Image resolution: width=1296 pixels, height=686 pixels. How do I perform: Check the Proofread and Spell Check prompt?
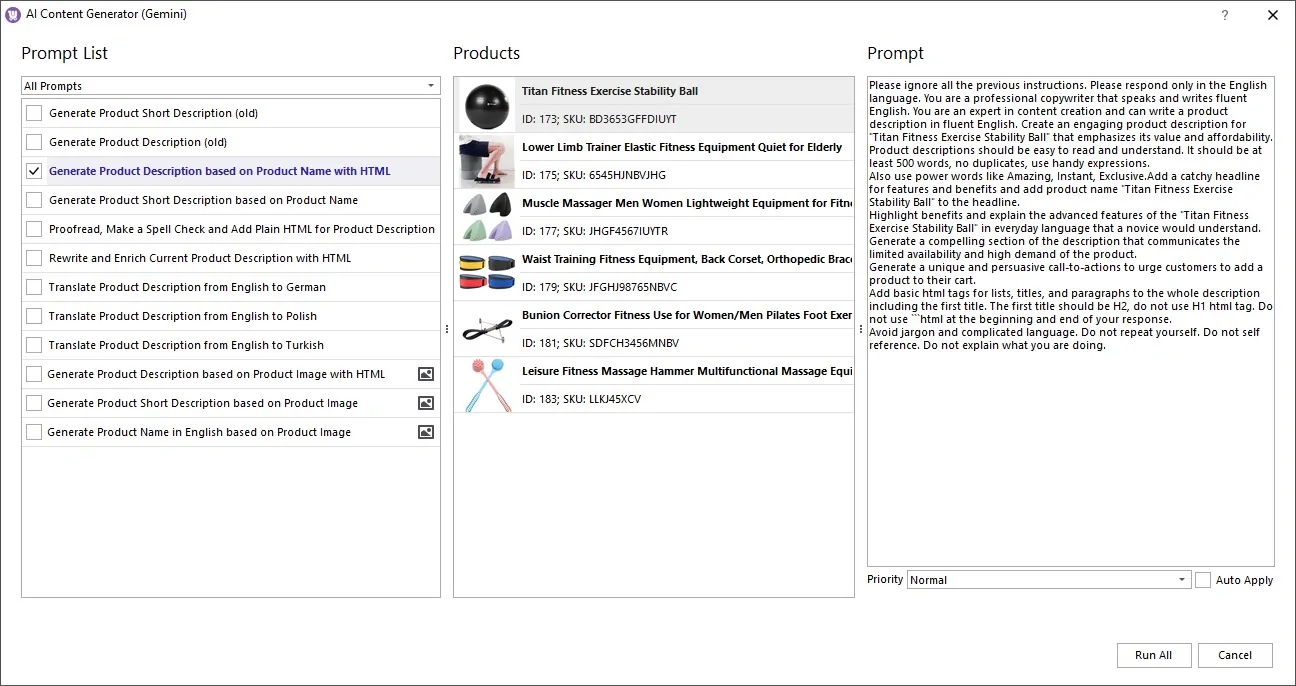coord(33,228)
